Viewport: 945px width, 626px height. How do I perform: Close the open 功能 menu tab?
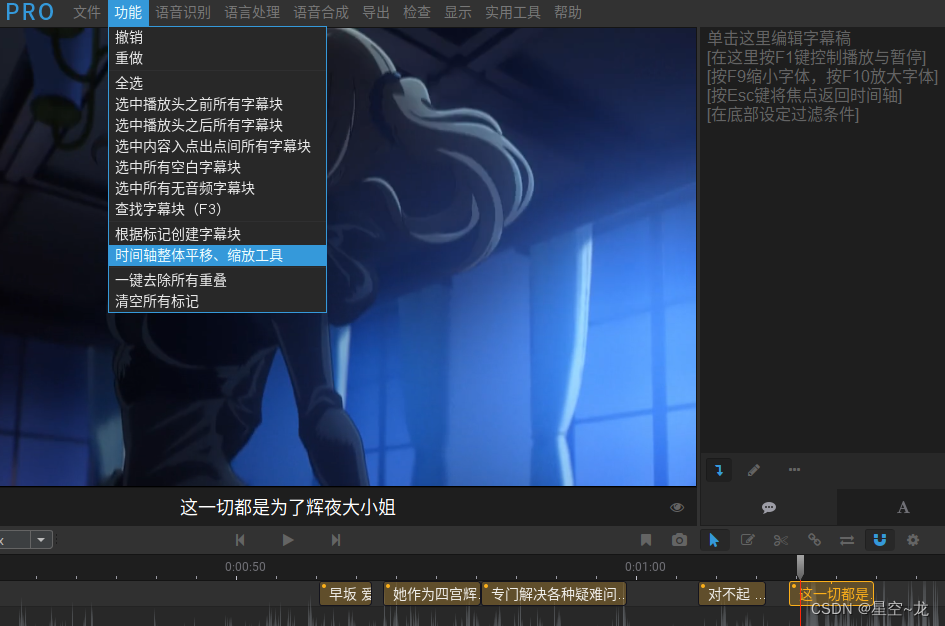(x=128, y=13)
